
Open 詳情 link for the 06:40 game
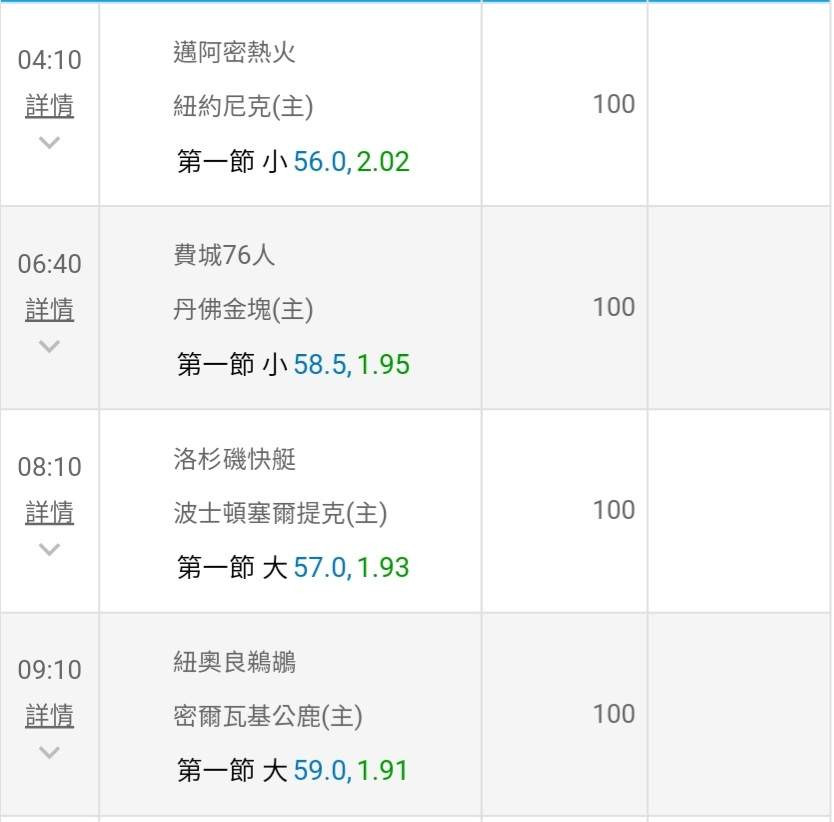point(49,309)
